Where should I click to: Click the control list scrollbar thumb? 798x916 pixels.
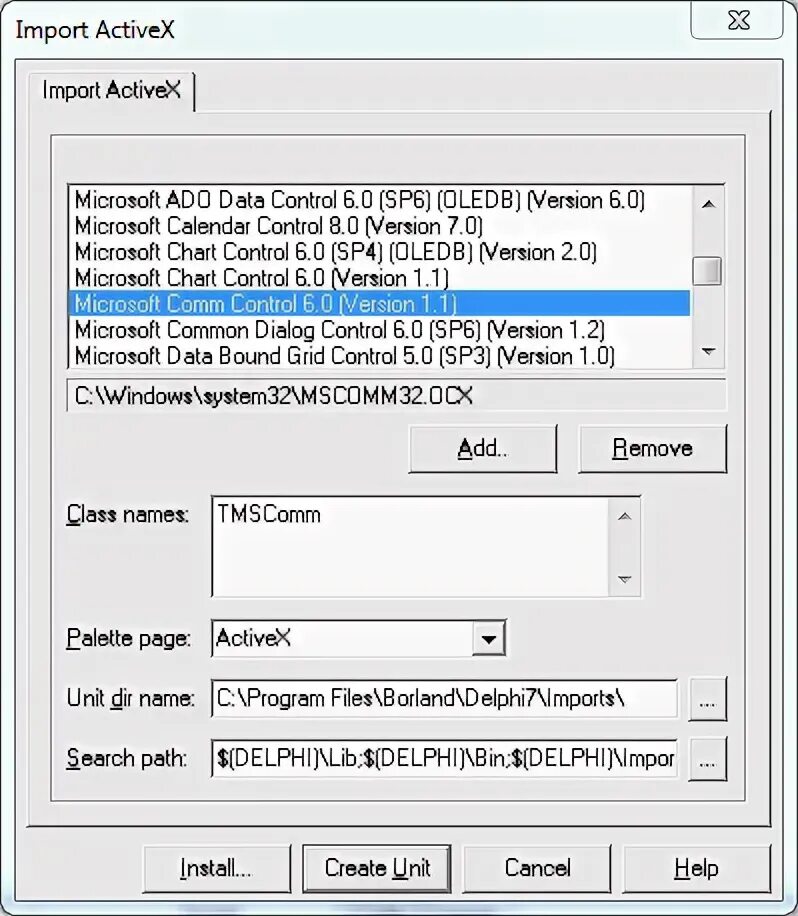[708, 271]
